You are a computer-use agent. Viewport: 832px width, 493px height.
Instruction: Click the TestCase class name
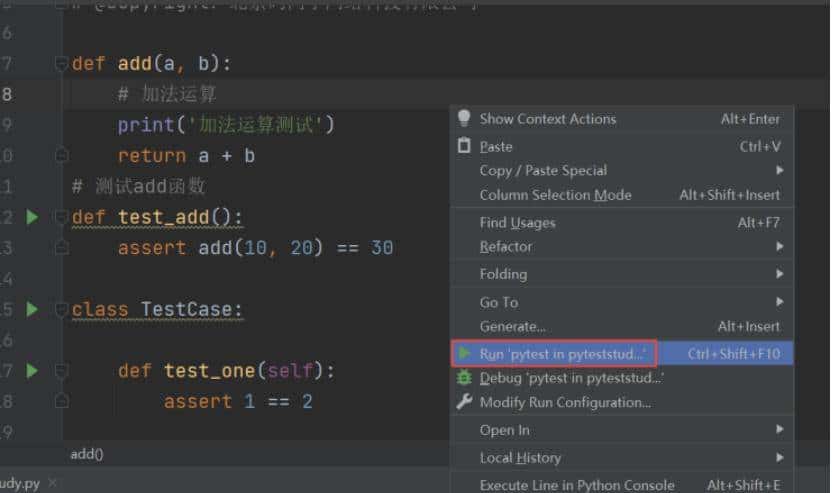[x=186, y=309]
